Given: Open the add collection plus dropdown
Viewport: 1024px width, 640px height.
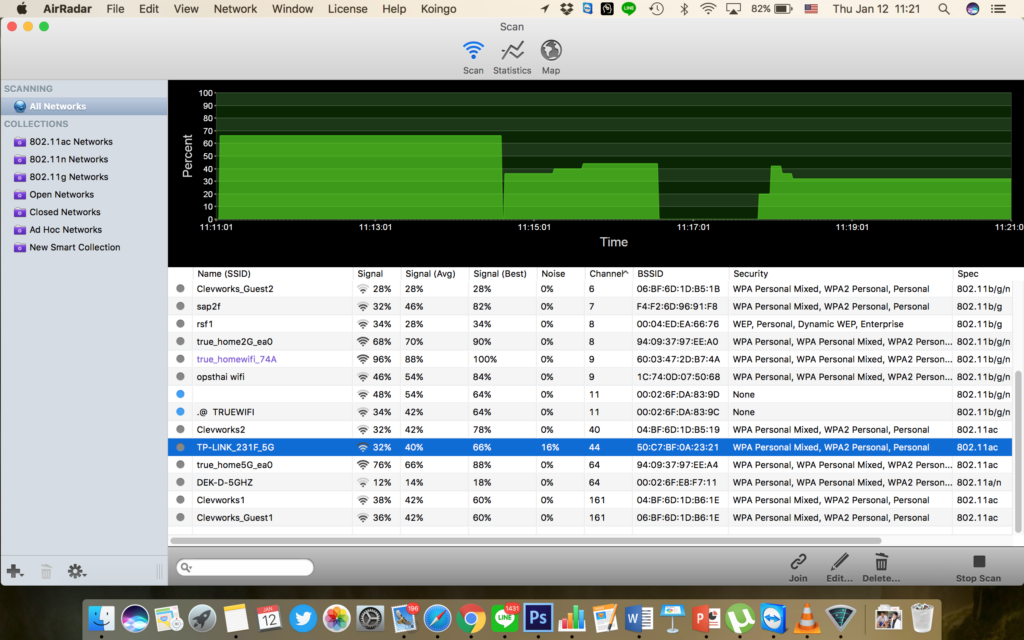Looking at the screenshot, I should [15, 571].
